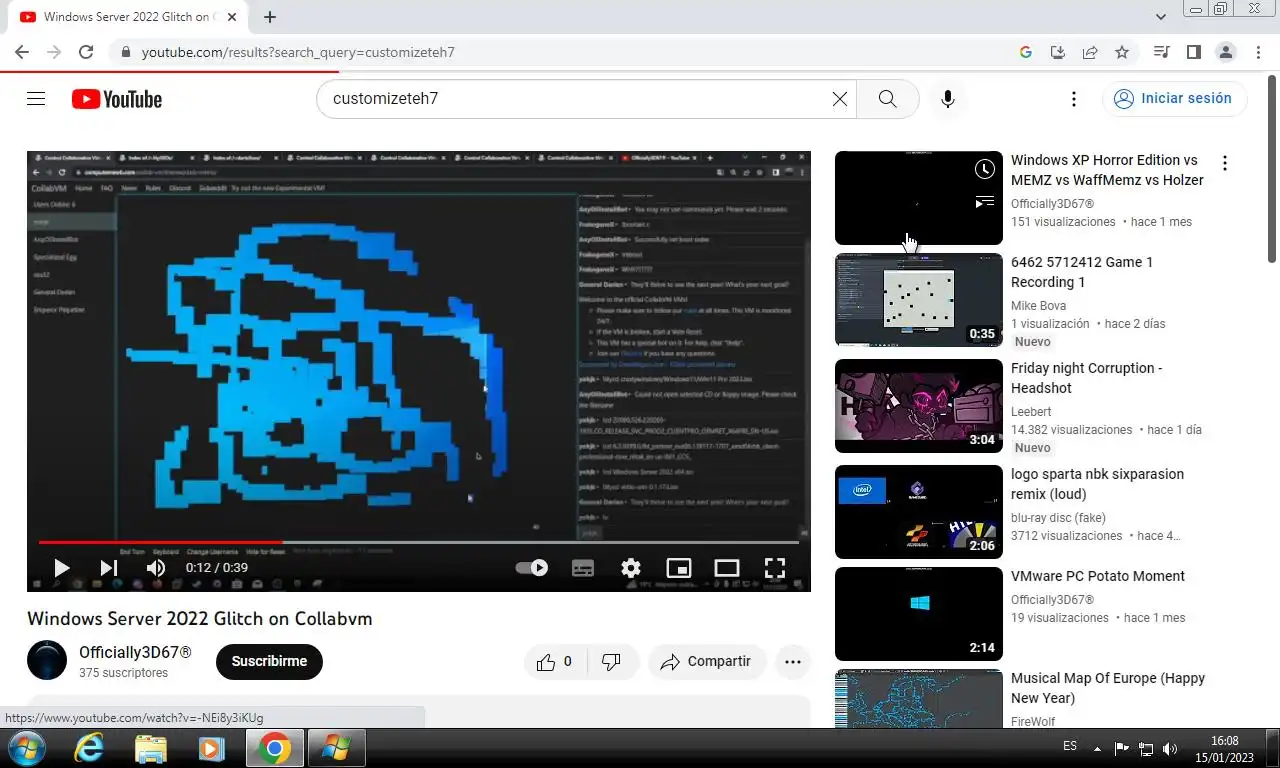
Task: Open Chrome three-dot menu
Action: pyautogui.click(x=1258, y=52)
